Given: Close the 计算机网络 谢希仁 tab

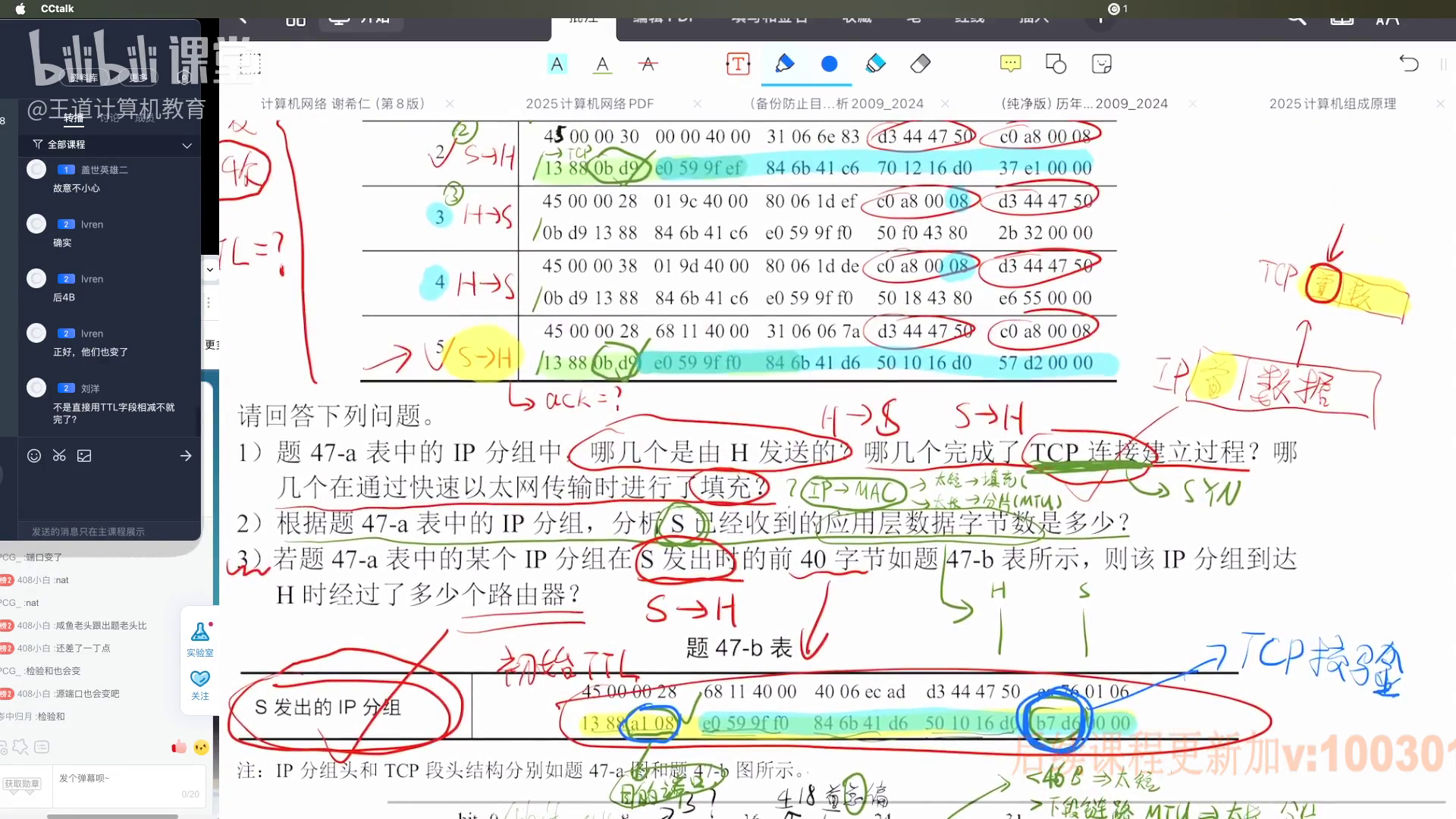Looking at the screenshot, I should [450, 104].
